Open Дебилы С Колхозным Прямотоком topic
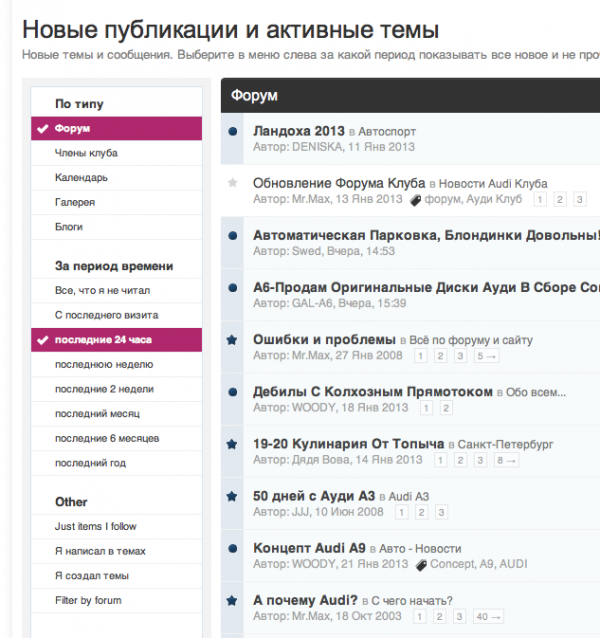The image size is (600, 638). pos(373,391)
